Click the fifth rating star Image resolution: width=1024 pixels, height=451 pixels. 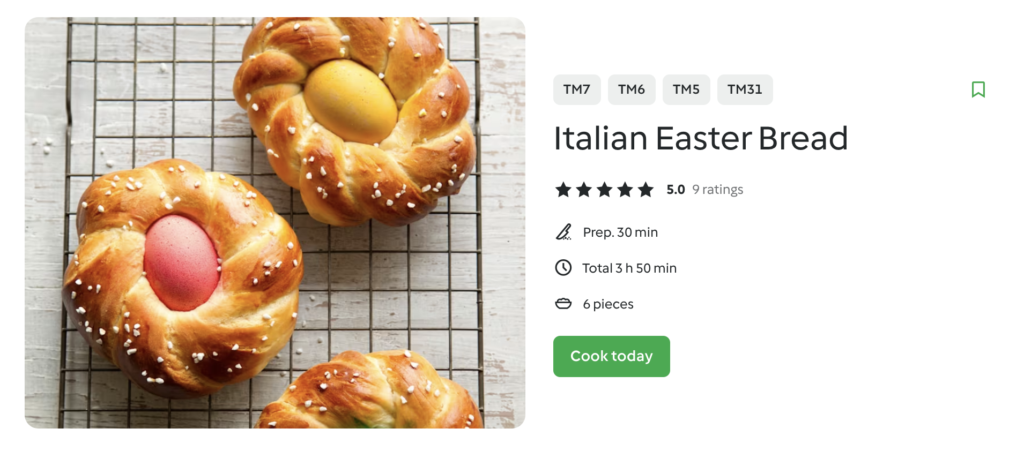645,190
